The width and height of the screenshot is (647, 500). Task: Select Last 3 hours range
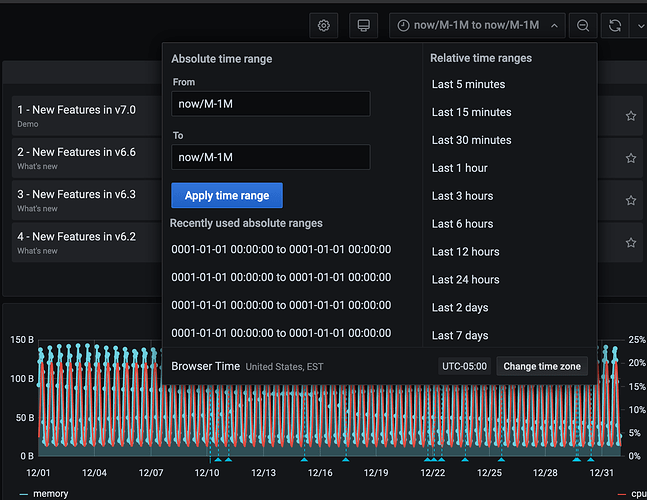463,196
